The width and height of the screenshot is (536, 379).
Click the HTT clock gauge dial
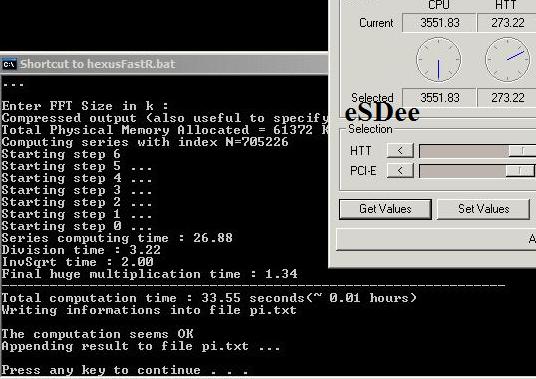pos(508,60)
